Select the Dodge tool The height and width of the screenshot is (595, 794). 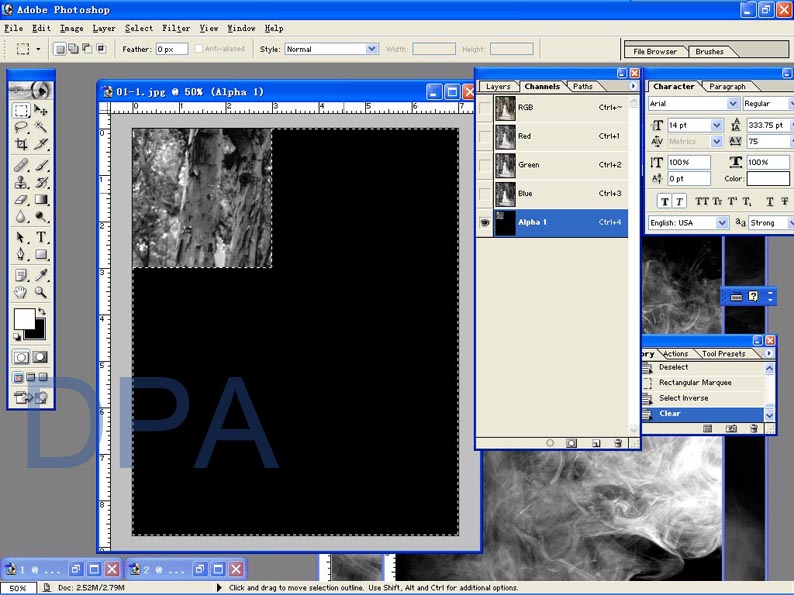(x=41, y=217)
